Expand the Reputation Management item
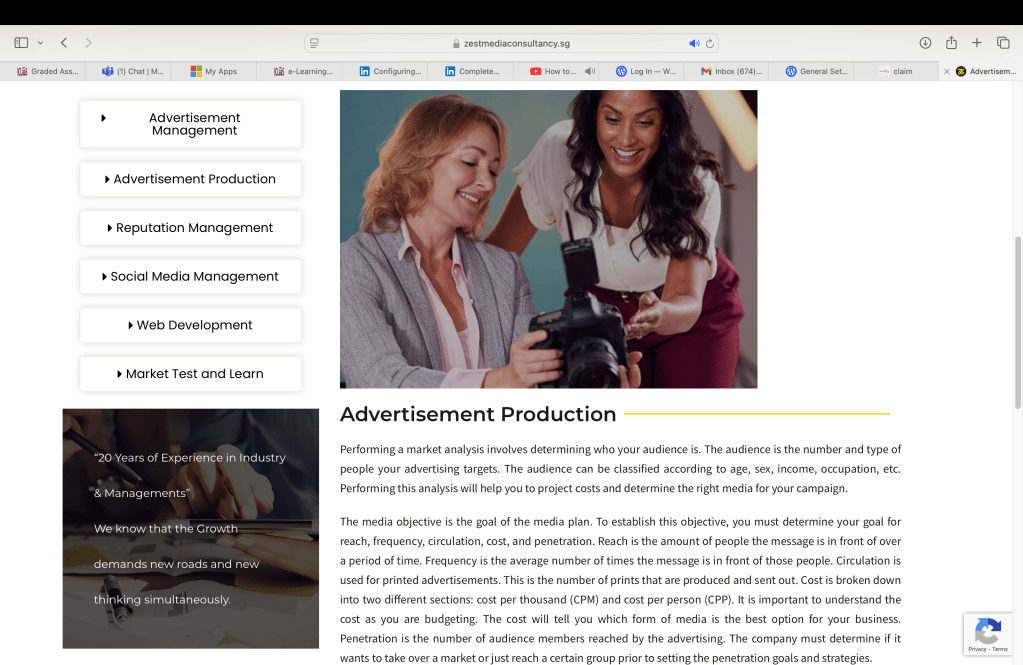Viewport: 1023px width, 665px height. [x=190, y=228]
